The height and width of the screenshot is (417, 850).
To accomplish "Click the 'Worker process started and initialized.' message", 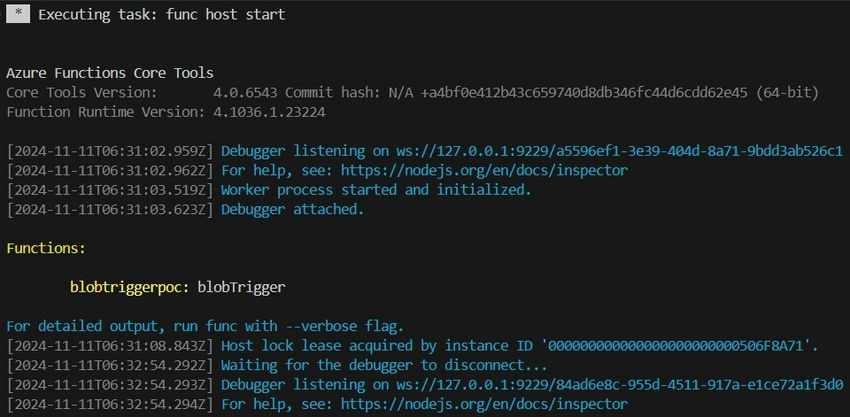I will pyautogui.click(x=376, y=190).
